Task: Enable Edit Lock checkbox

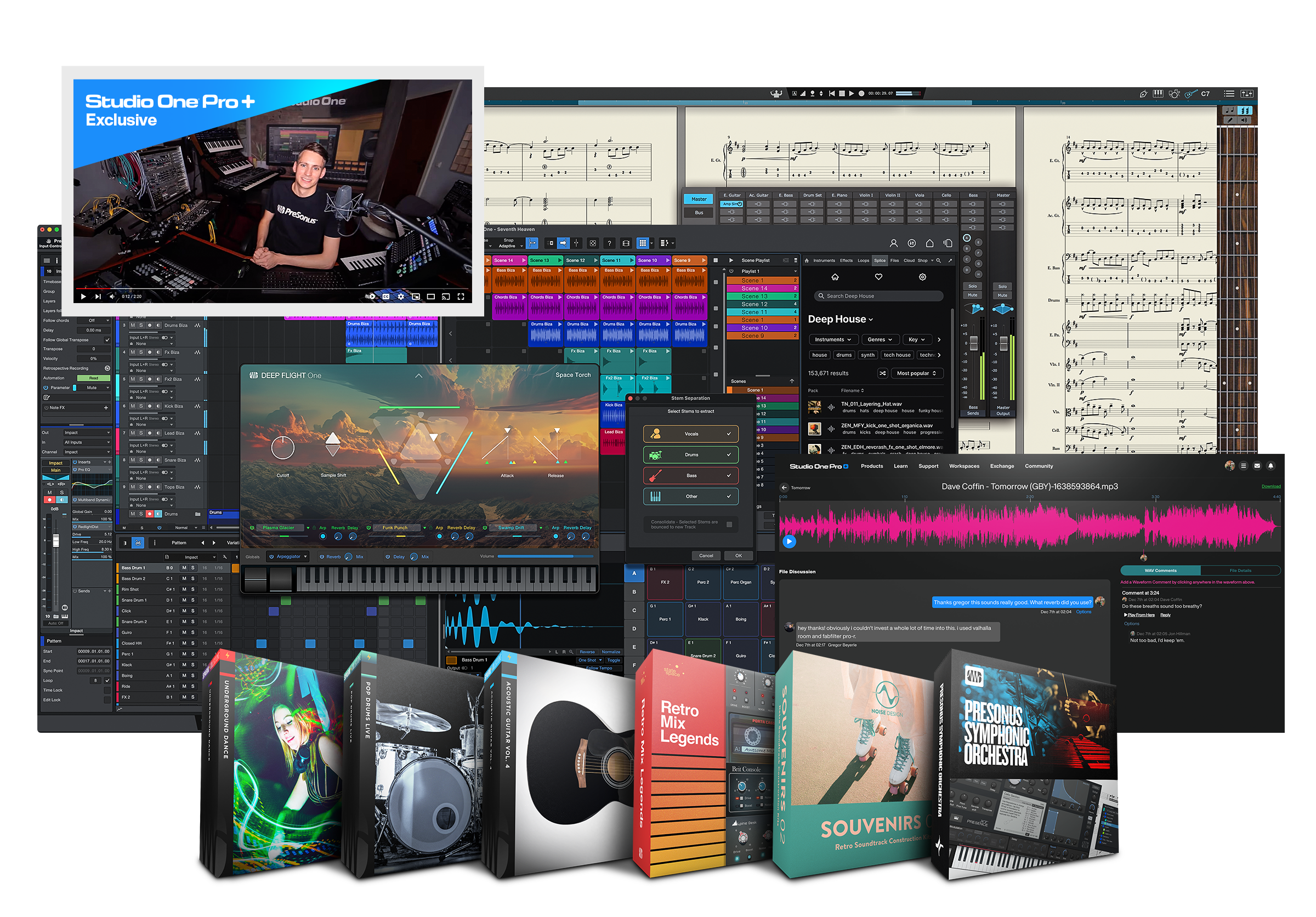Action: pyautogui.click(x=107, y=700)
